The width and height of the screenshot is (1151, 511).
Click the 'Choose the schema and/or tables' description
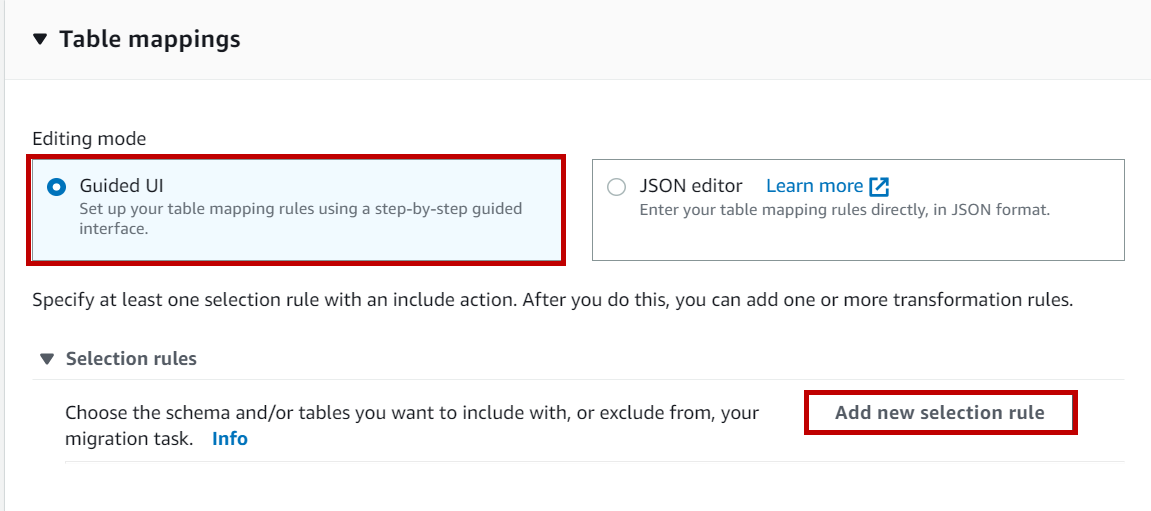(x=412, y=413)
